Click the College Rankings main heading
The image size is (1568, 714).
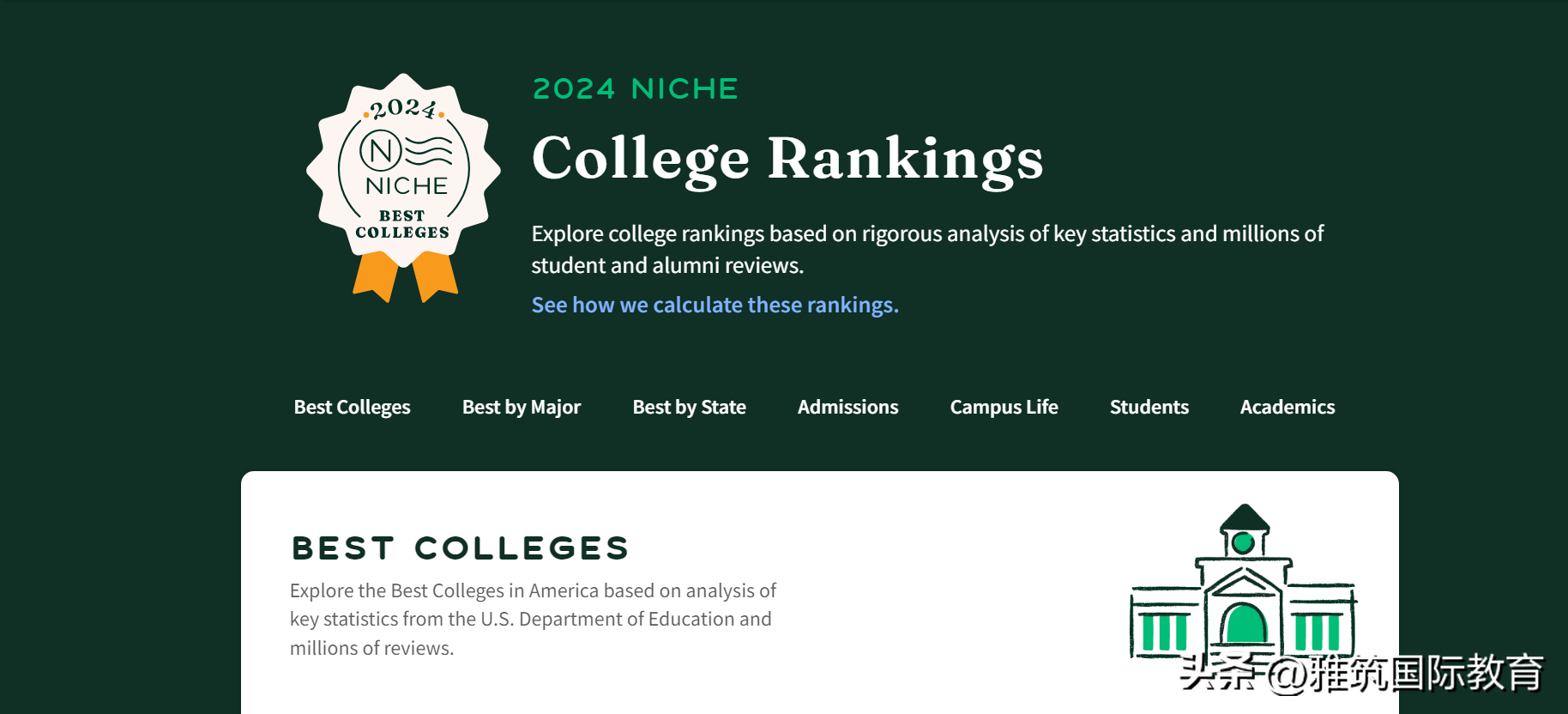(x=787, y=159)
